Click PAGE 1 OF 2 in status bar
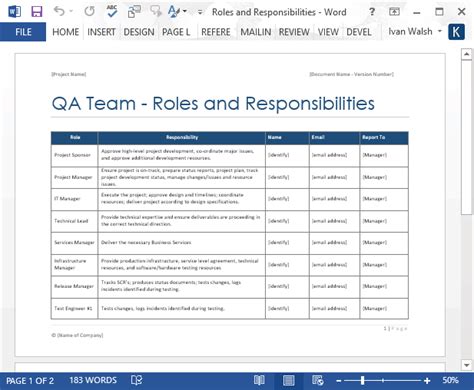The height and width of the screenshot is (390, 474). pos(30,381)
